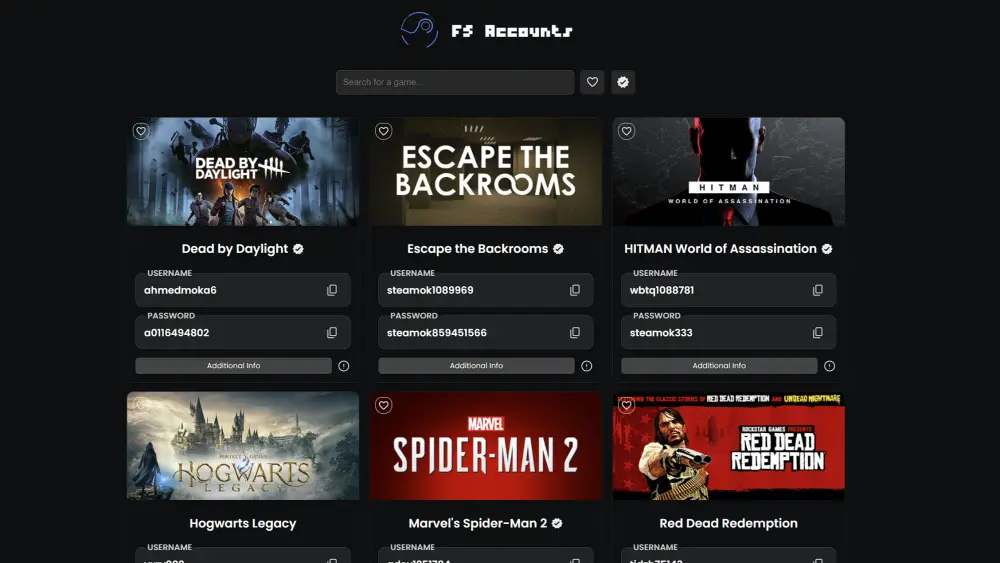Screen dimensions: 1000x563
Task: Click verified badge next to Marvel's Spider-Man 2
Action: (557, 523)
